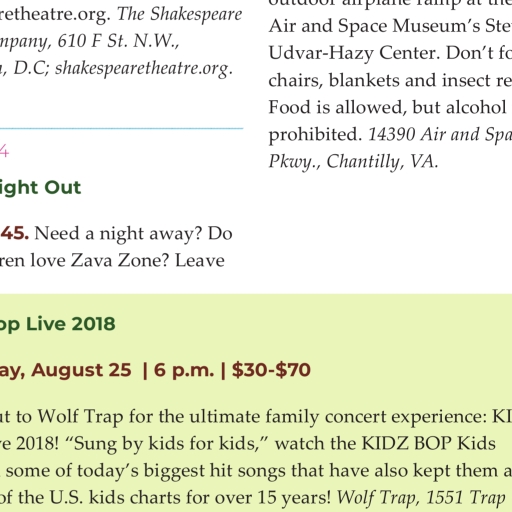This screenshot has width=512, height=512.
Task: Click 'KIDZ BOP Kids' in the paragraph
Action: [429, 444]
